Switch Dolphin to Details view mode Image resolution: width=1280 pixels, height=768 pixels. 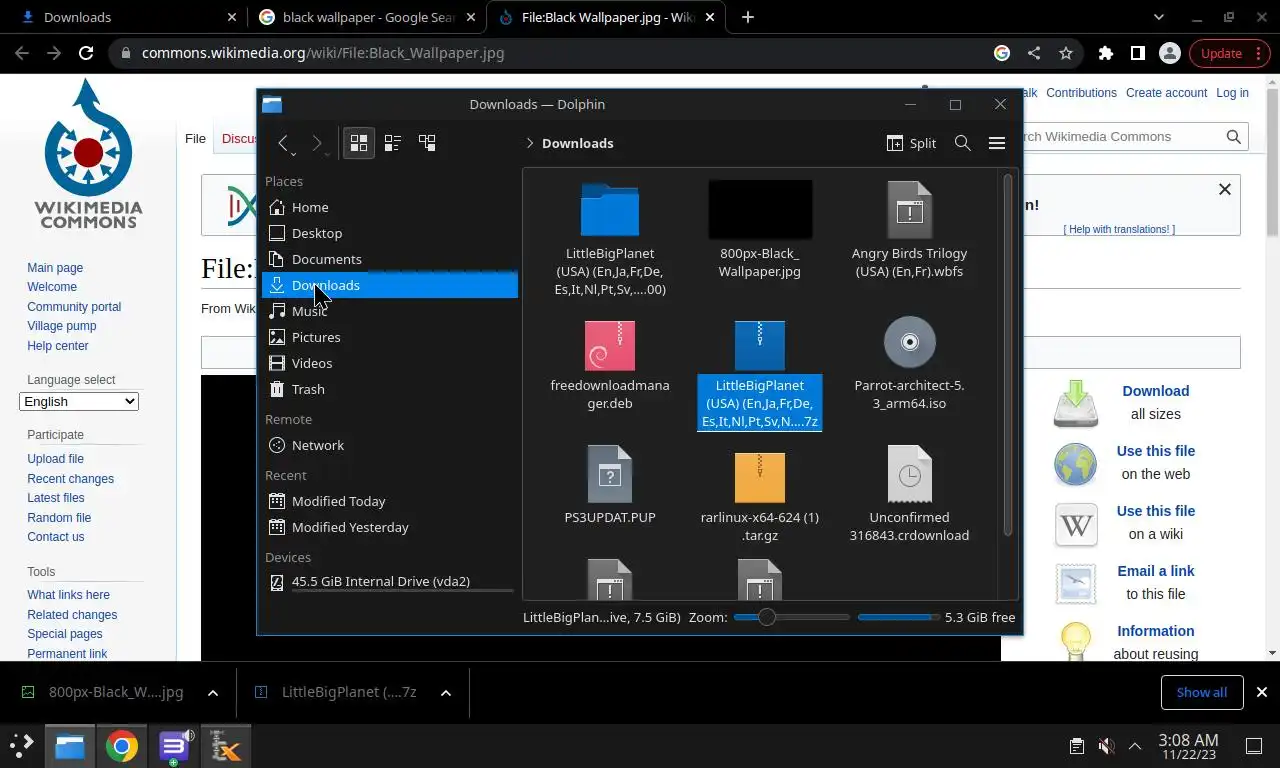click(x=427, y=143)
